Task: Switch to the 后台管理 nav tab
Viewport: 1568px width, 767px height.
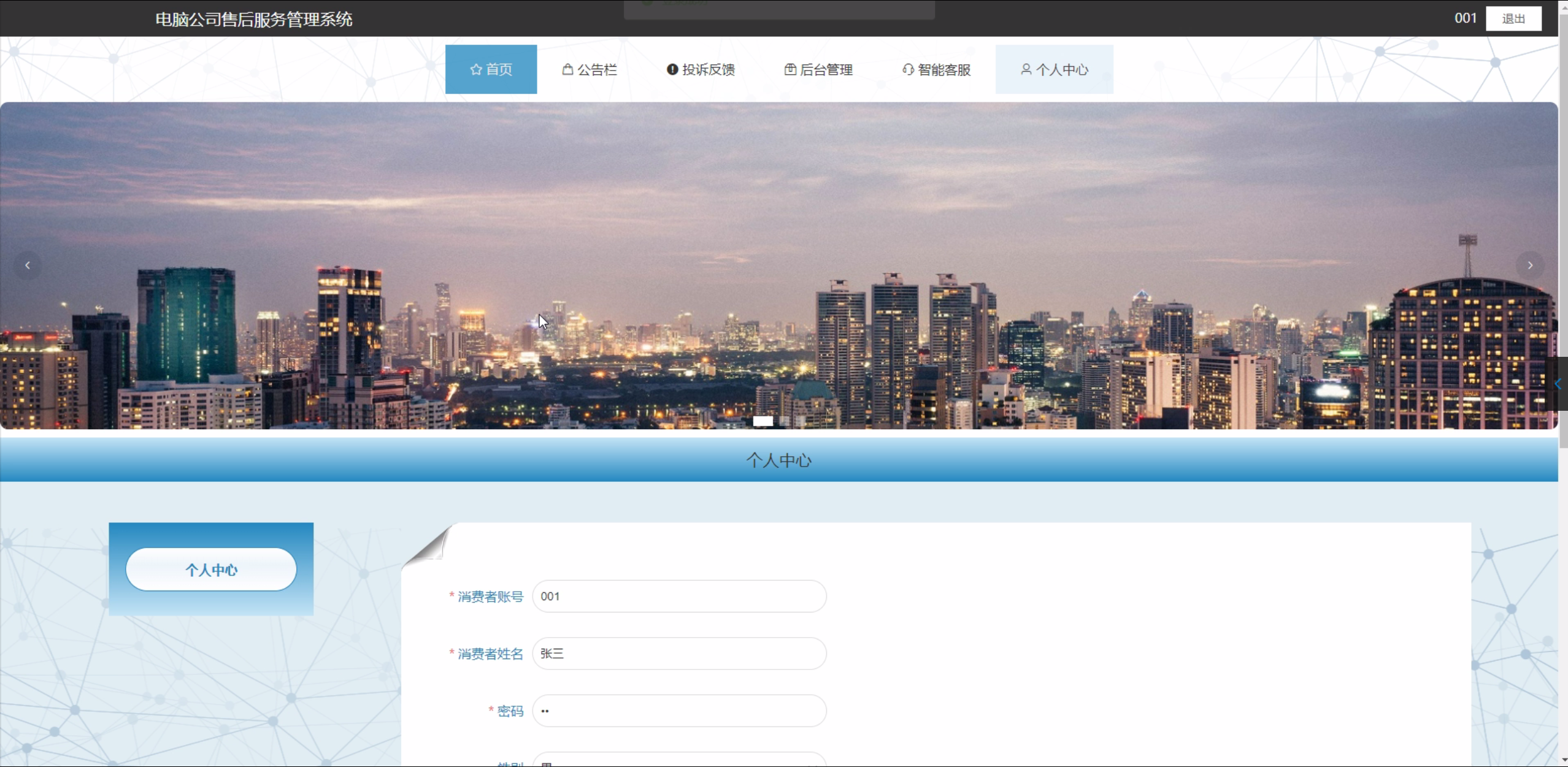Action: [818, 70]
